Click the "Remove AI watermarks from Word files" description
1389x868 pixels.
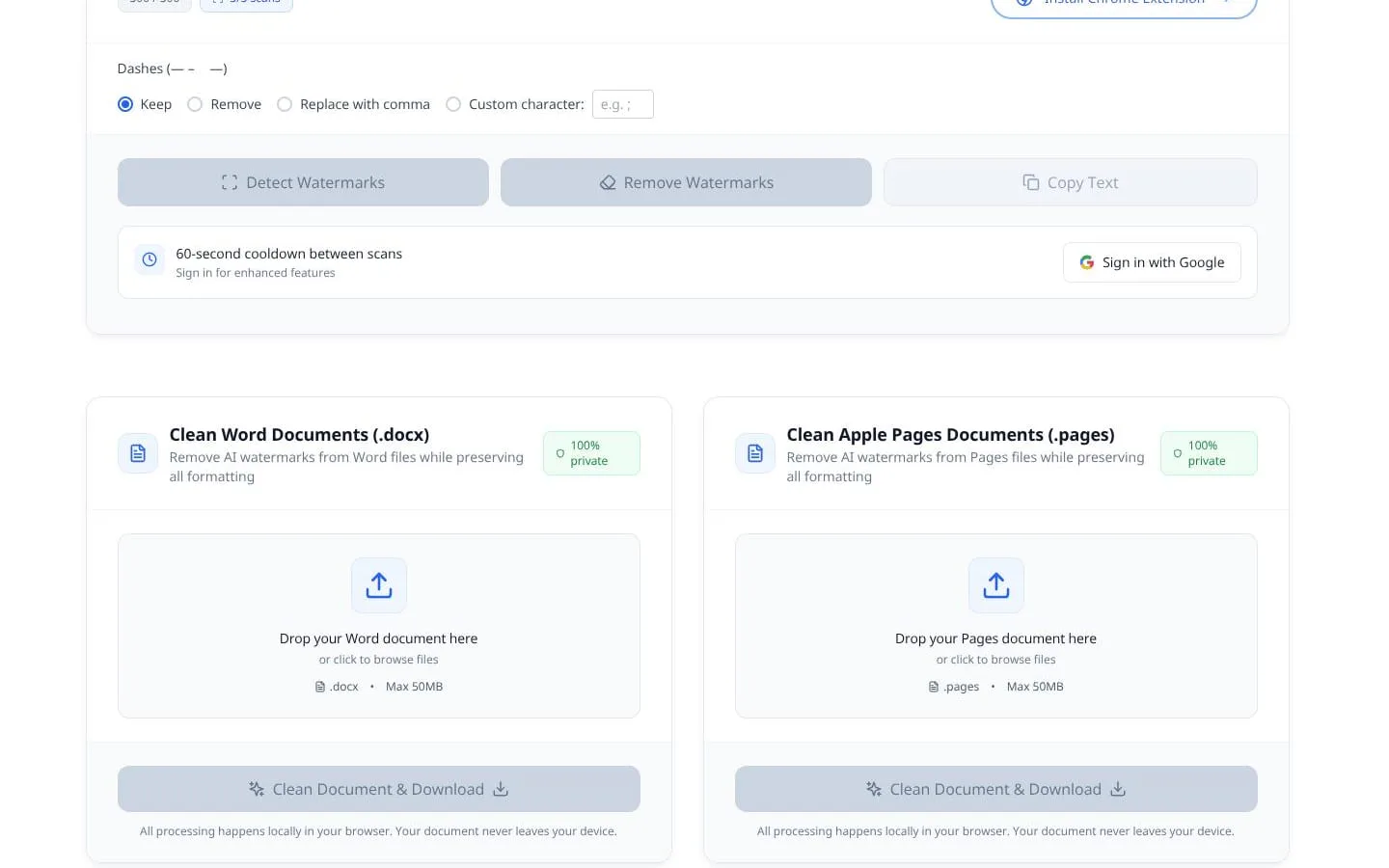(346, 467)
